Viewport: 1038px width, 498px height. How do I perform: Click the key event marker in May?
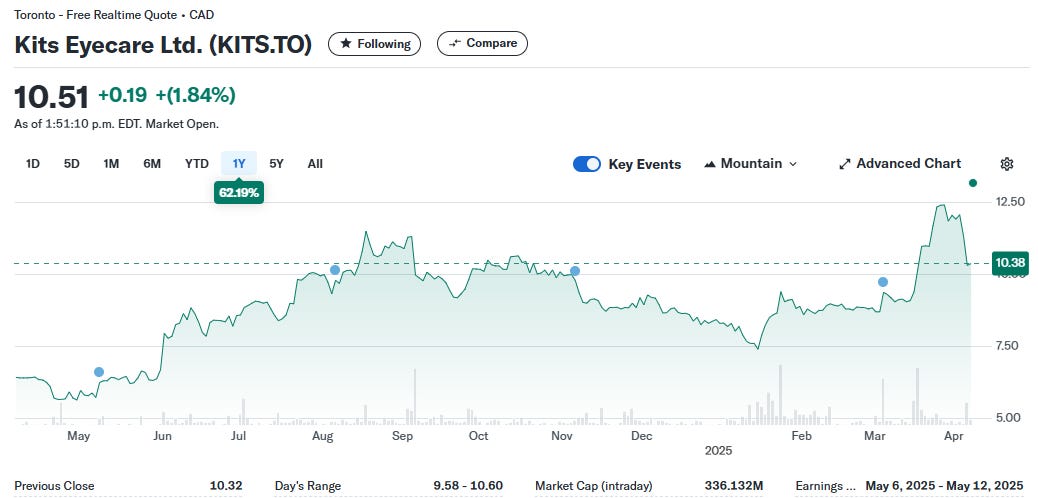tap(99, 372)
